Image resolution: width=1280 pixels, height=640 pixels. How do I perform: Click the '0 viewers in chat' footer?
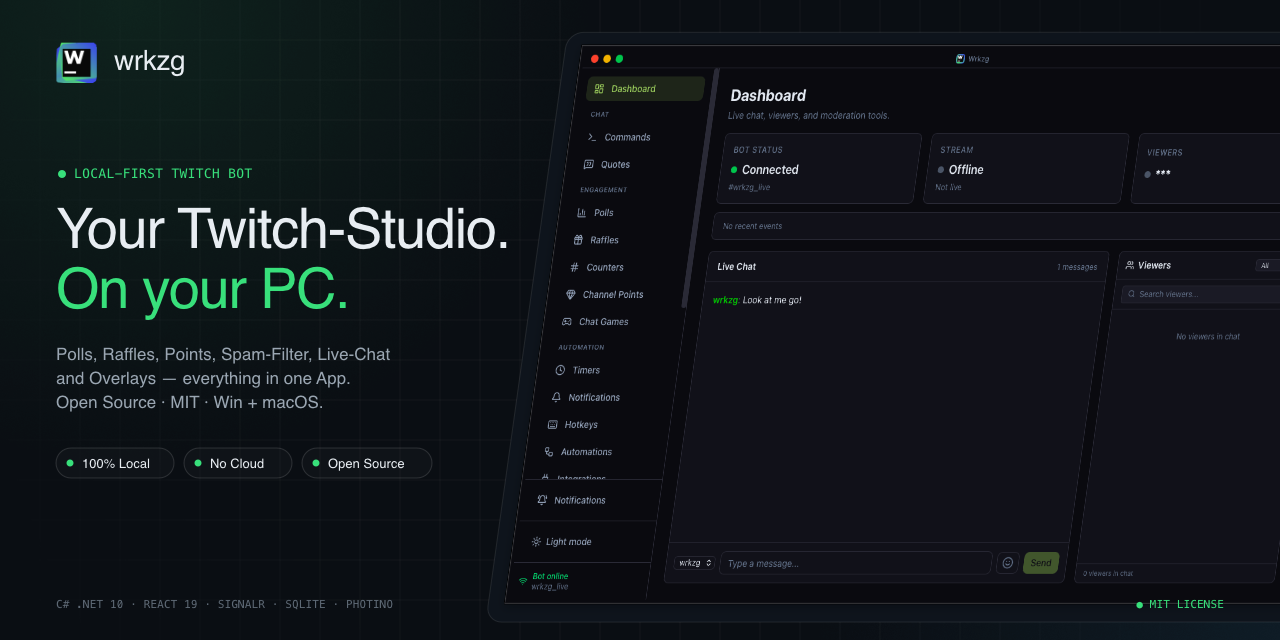point(1108,573)
